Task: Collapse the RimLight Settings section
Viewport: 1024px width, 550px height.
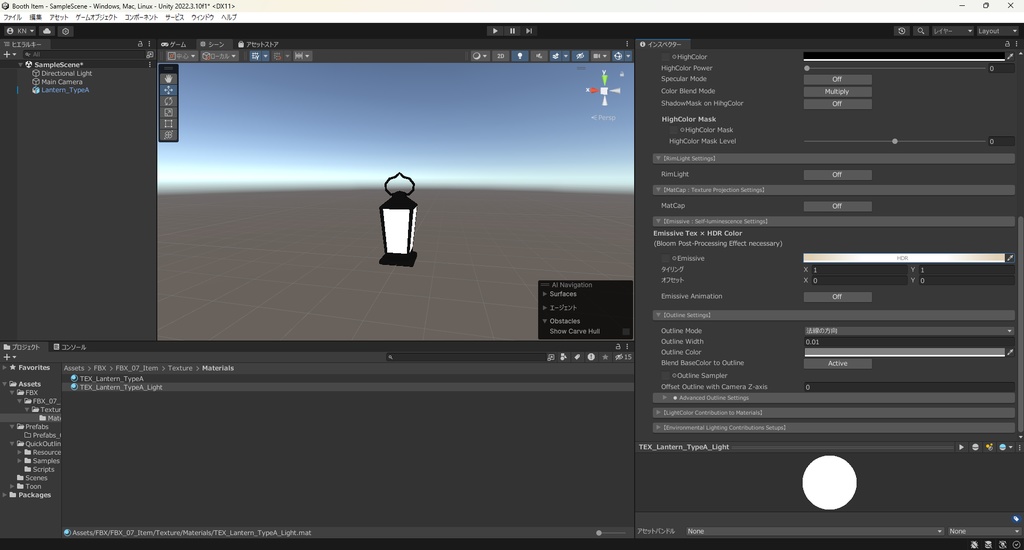Action: coord(834,159)
